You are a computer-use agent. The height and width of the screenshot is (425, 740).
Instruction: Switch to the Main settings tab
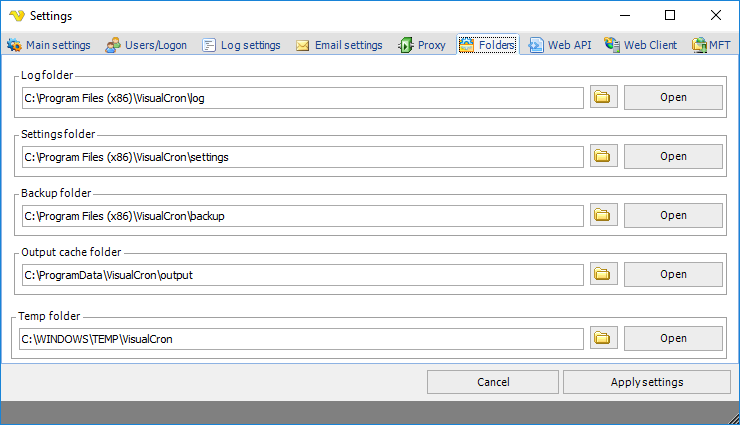coord(49,45)
